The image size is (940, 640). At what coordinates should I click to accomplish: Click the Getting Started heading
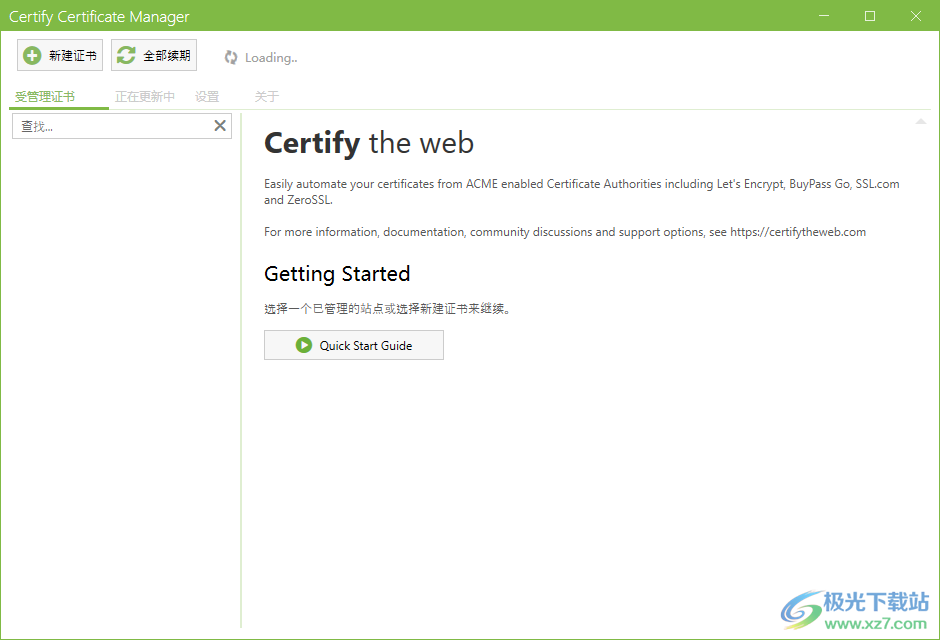coord(337,274)
